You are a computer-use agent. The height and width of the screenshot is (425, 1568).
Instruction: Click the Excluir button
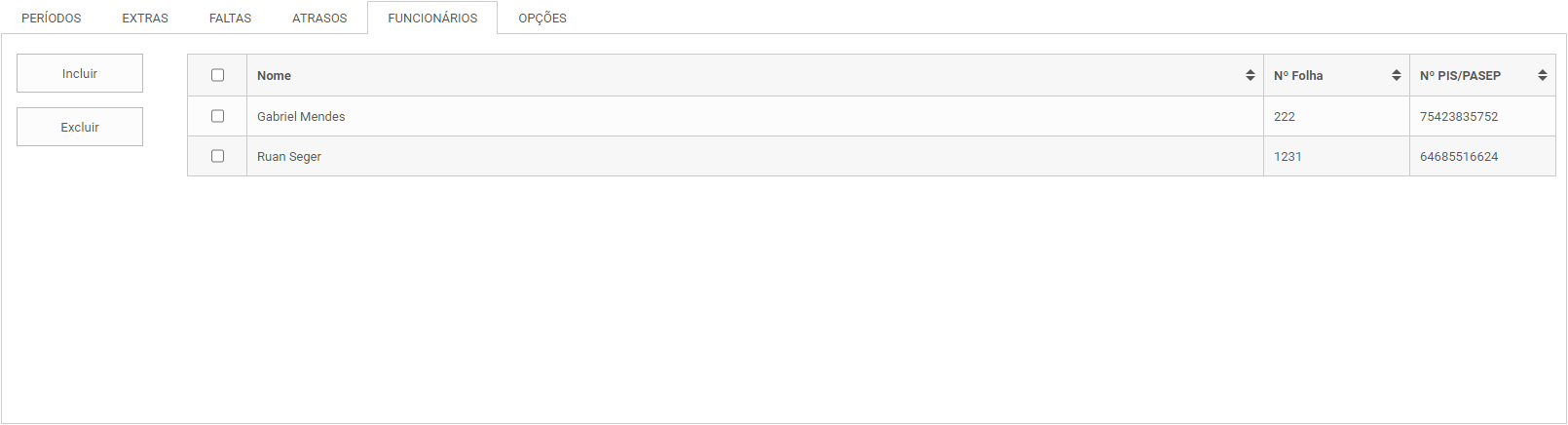80,127
